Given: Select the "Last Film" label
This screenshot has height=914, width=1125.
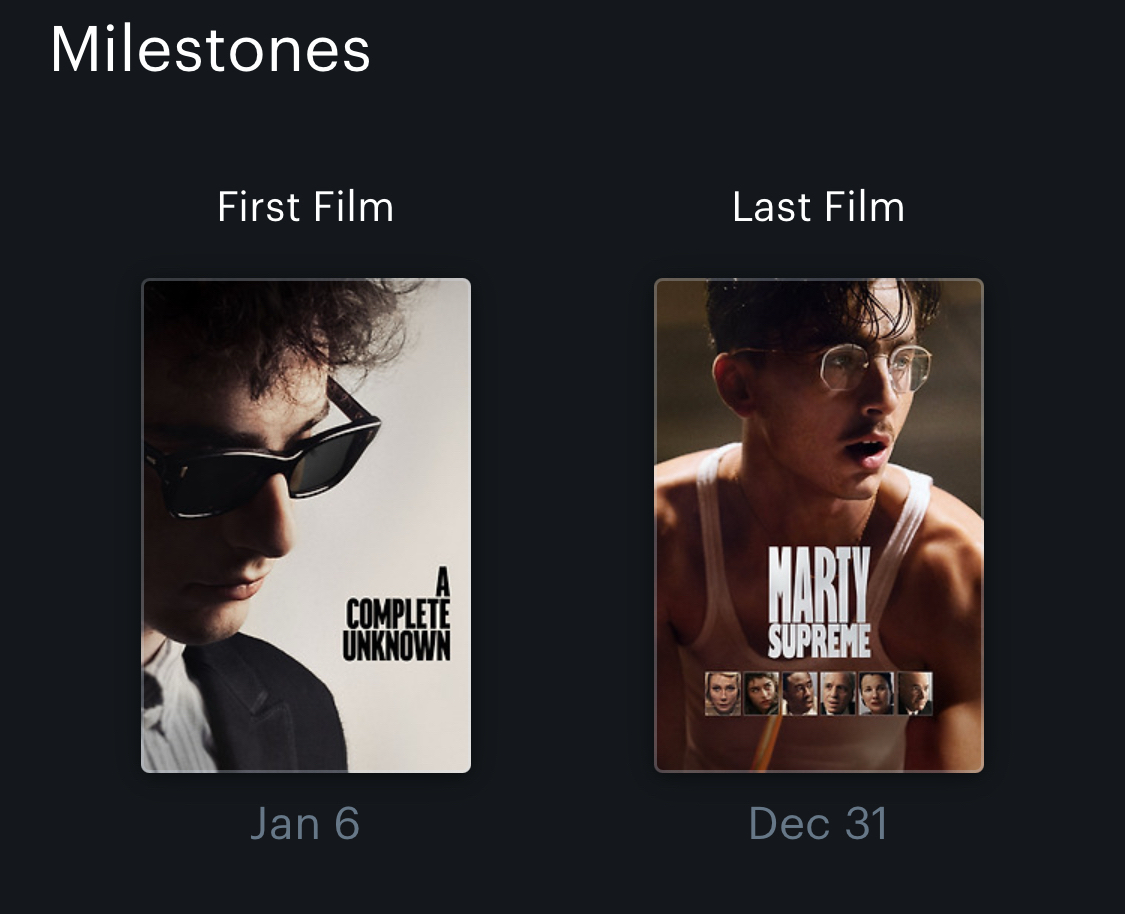Looking at the screenshot, I should point(818,207).
